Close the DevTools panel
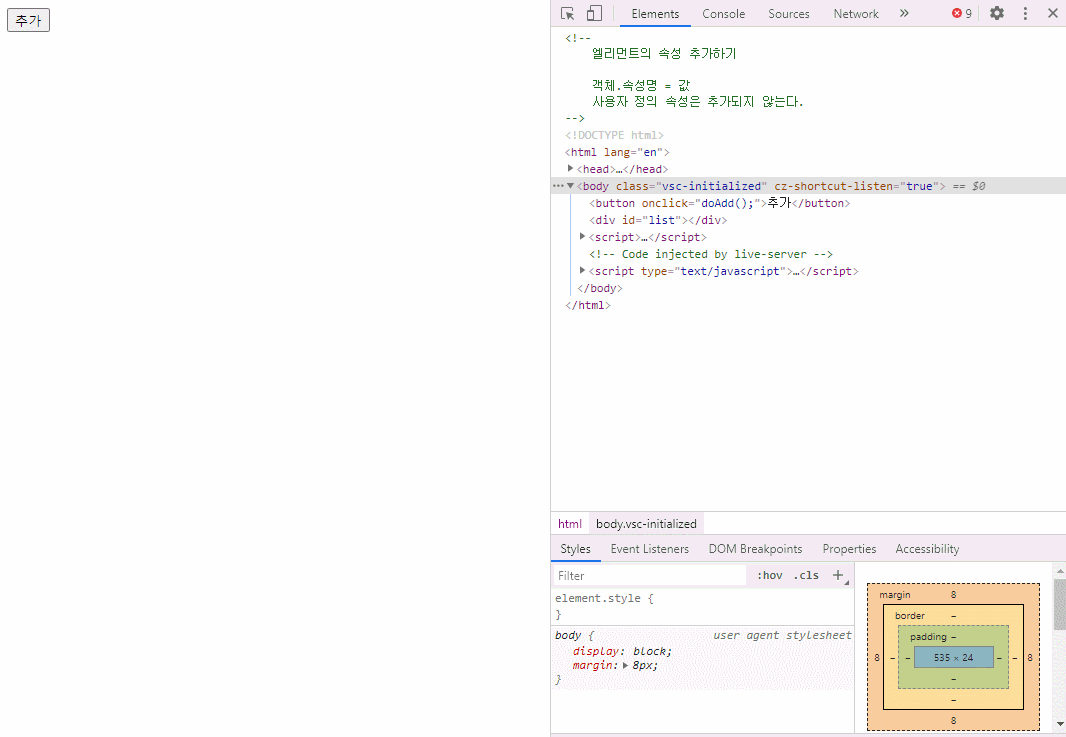Image resolution: width=1066 pixels, height=737 pixels. pos(1052,13)
